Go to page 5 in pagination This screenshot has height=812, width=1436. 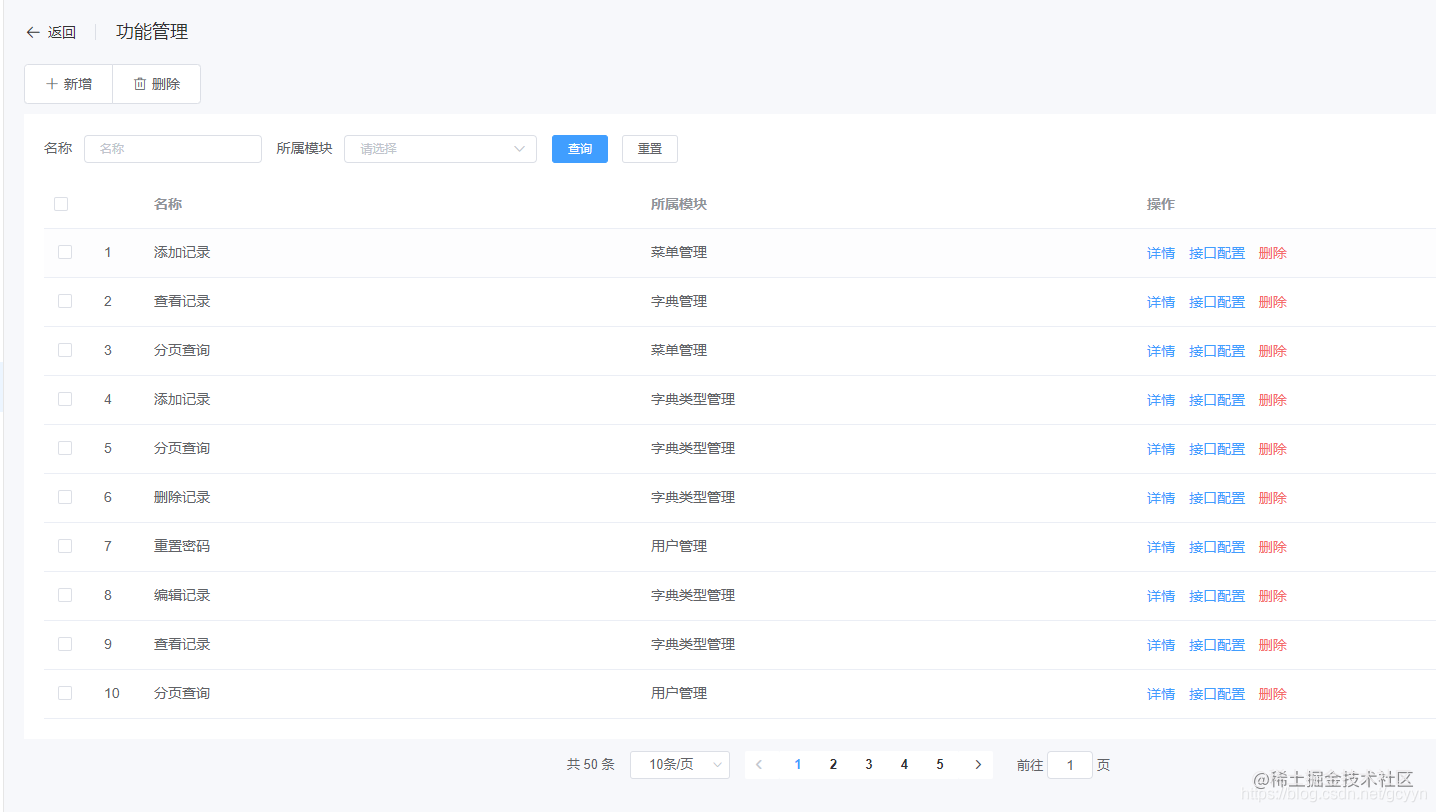pyautogui.click(x=940, y=765)
